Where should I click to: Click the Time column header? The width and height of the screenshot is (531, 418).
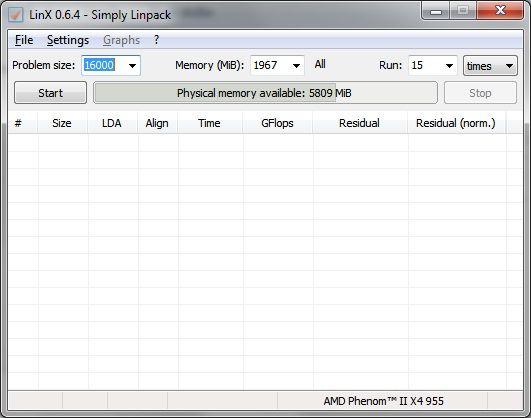(210, 123)
